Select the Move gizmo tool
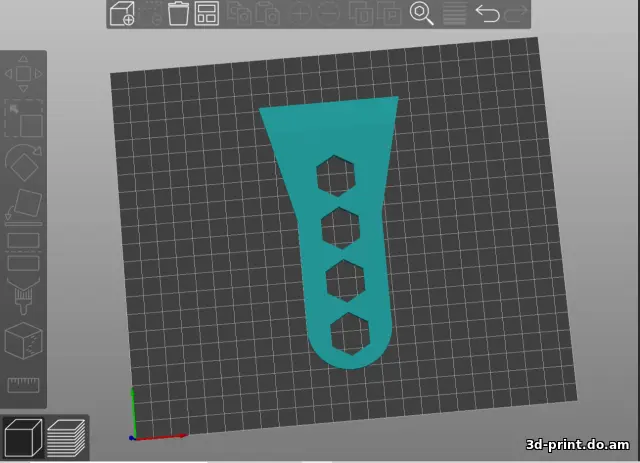Viewport: 640px width, 463px height. coord(23,74)
